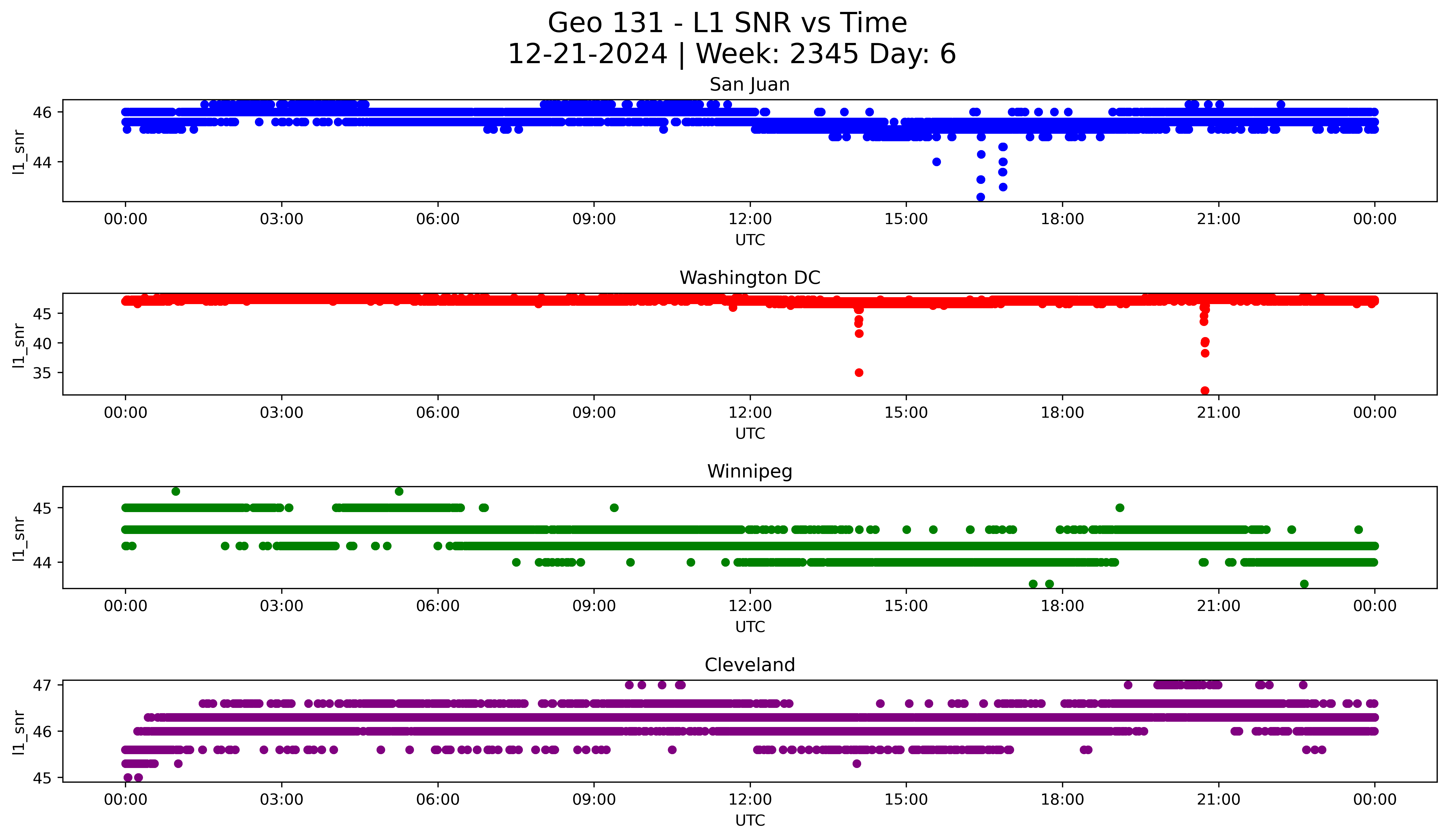Click the lowest blue data point in San Juan plot

click(980, 197)
